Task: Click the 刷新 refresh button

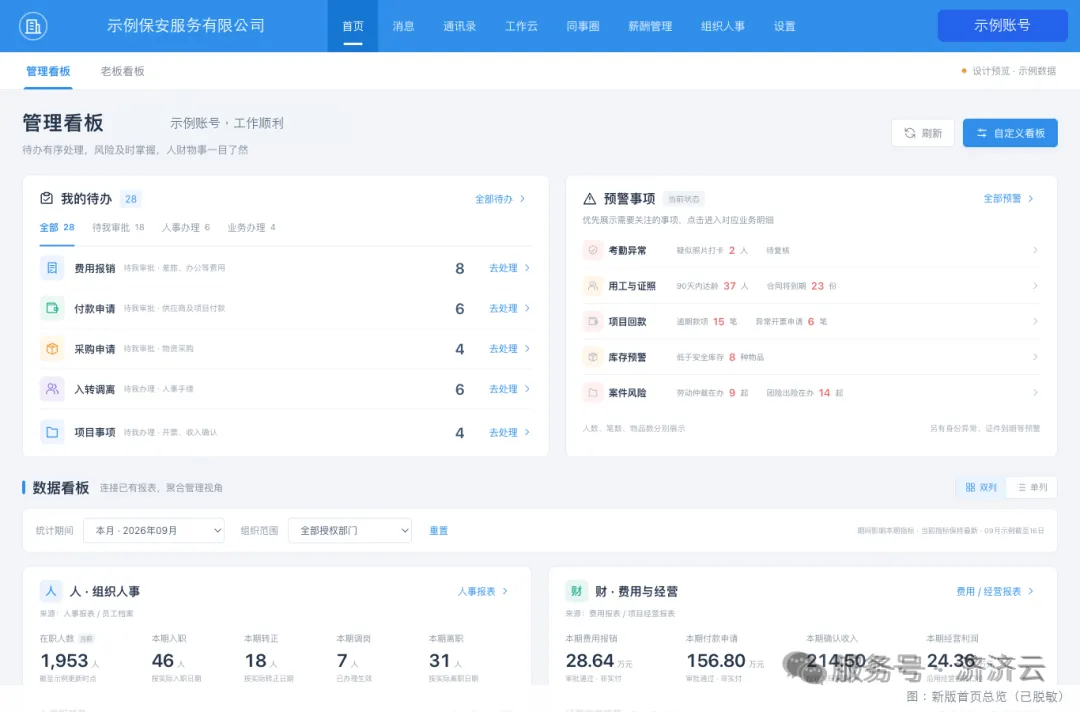Action: point(922,133)
